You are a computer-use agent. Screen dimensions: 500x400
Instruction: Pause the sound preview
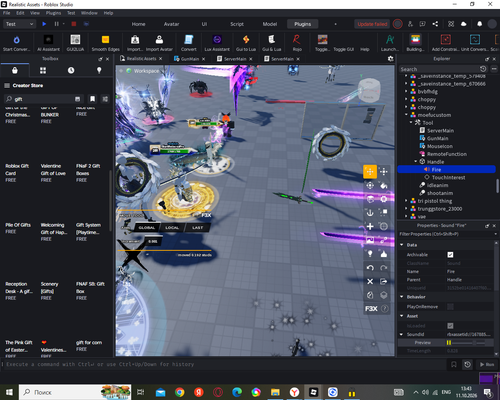pos(449,343)
